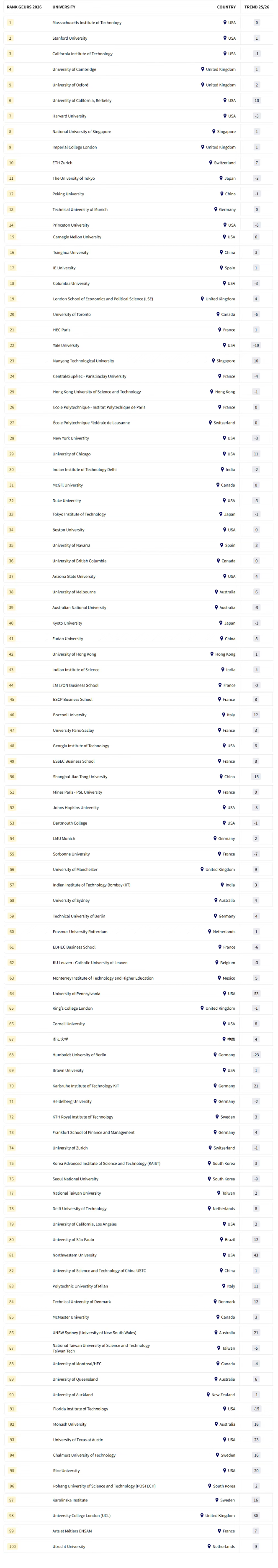Click the location pin in Harvard University's row
This screenshot has width=278, height=1568.
(225, 116)
